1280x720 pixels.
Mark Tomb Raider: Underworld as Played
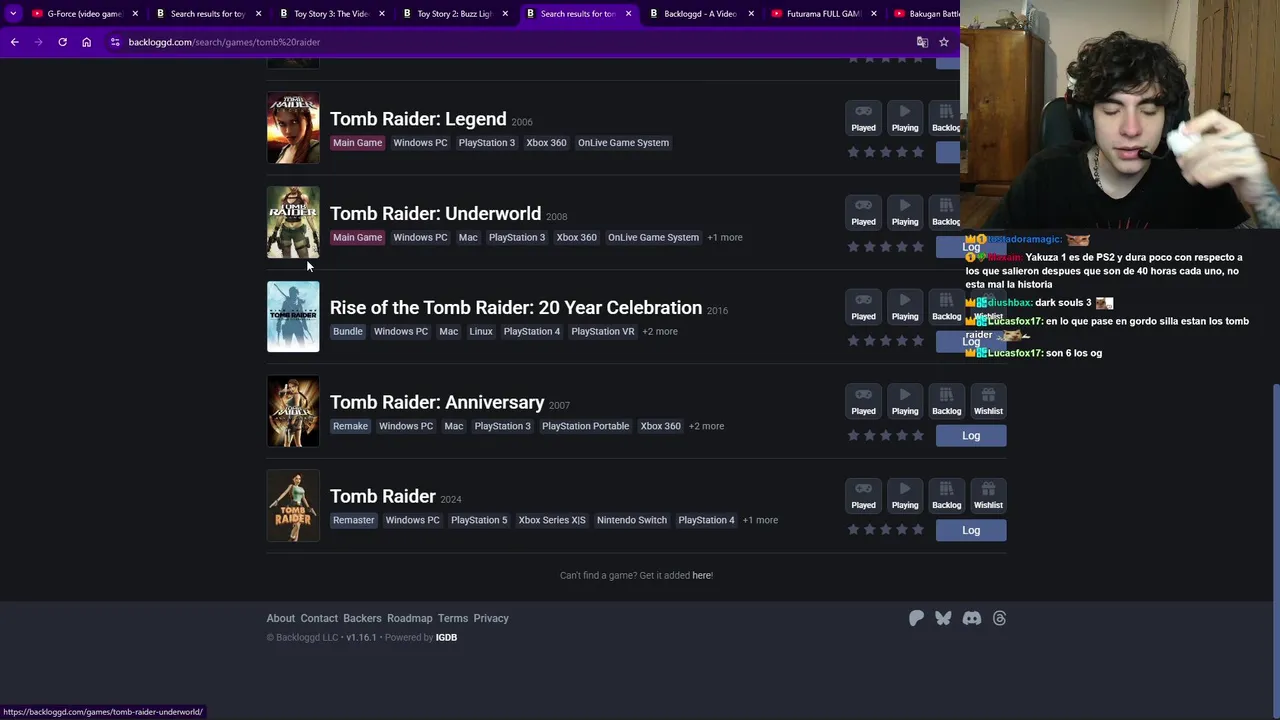click(863, 211)
